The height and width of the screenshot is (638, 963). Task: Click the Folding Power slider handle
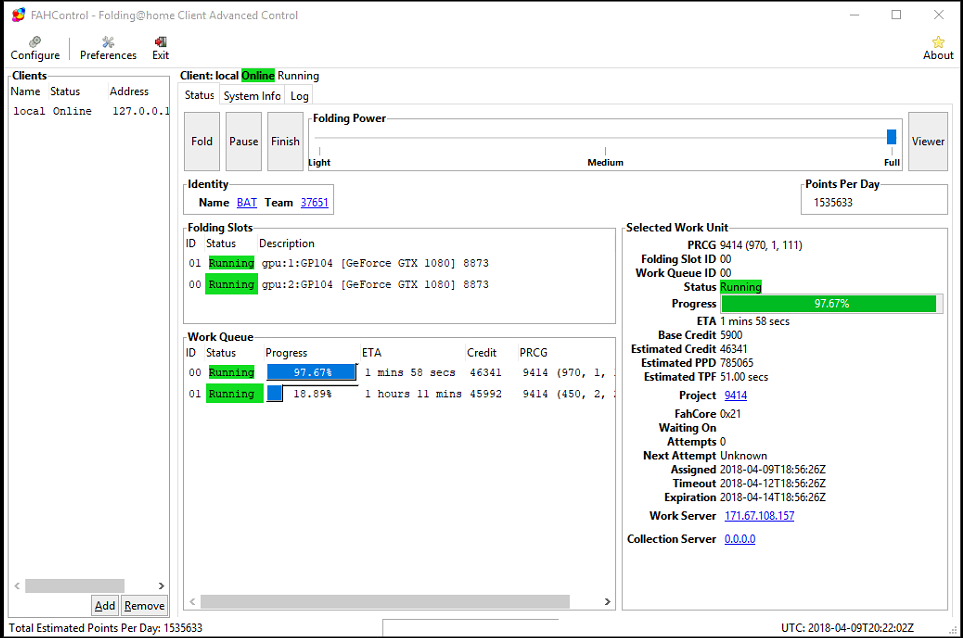891,137
